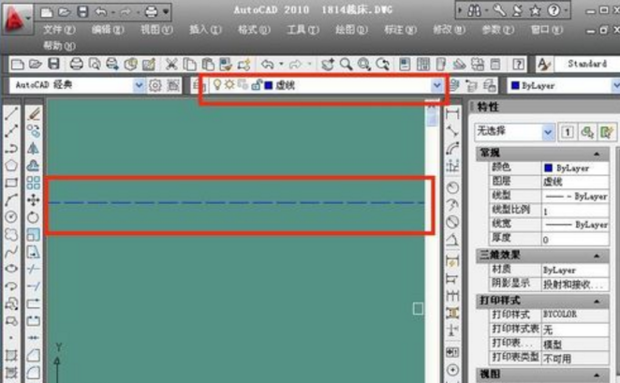Click the Diameter dimension tool
Image resolution: width=620 pixels, height=383 pixels.
453,222
